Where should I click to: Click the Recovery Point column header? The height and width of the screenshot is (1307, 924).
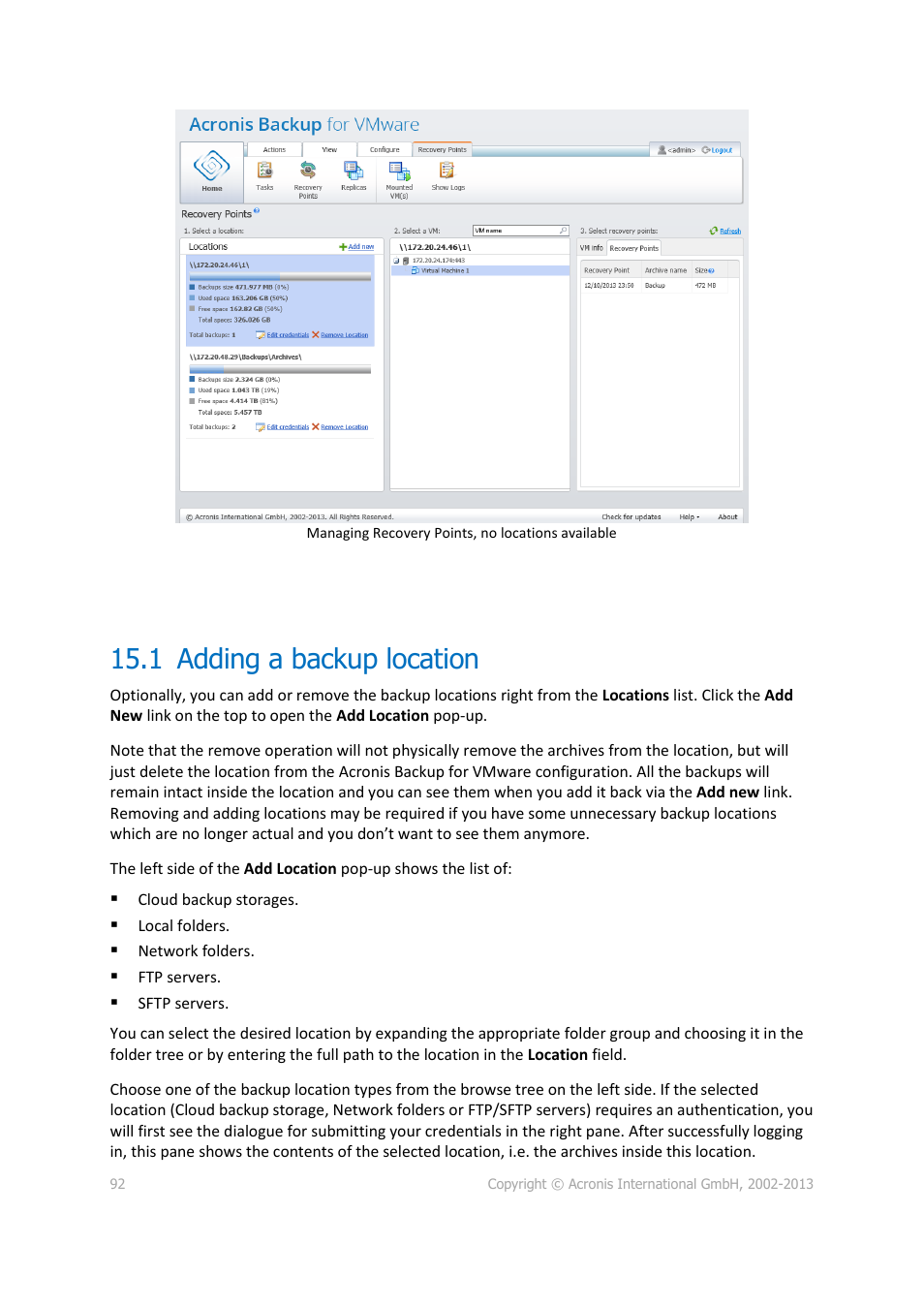coord(610,271)
